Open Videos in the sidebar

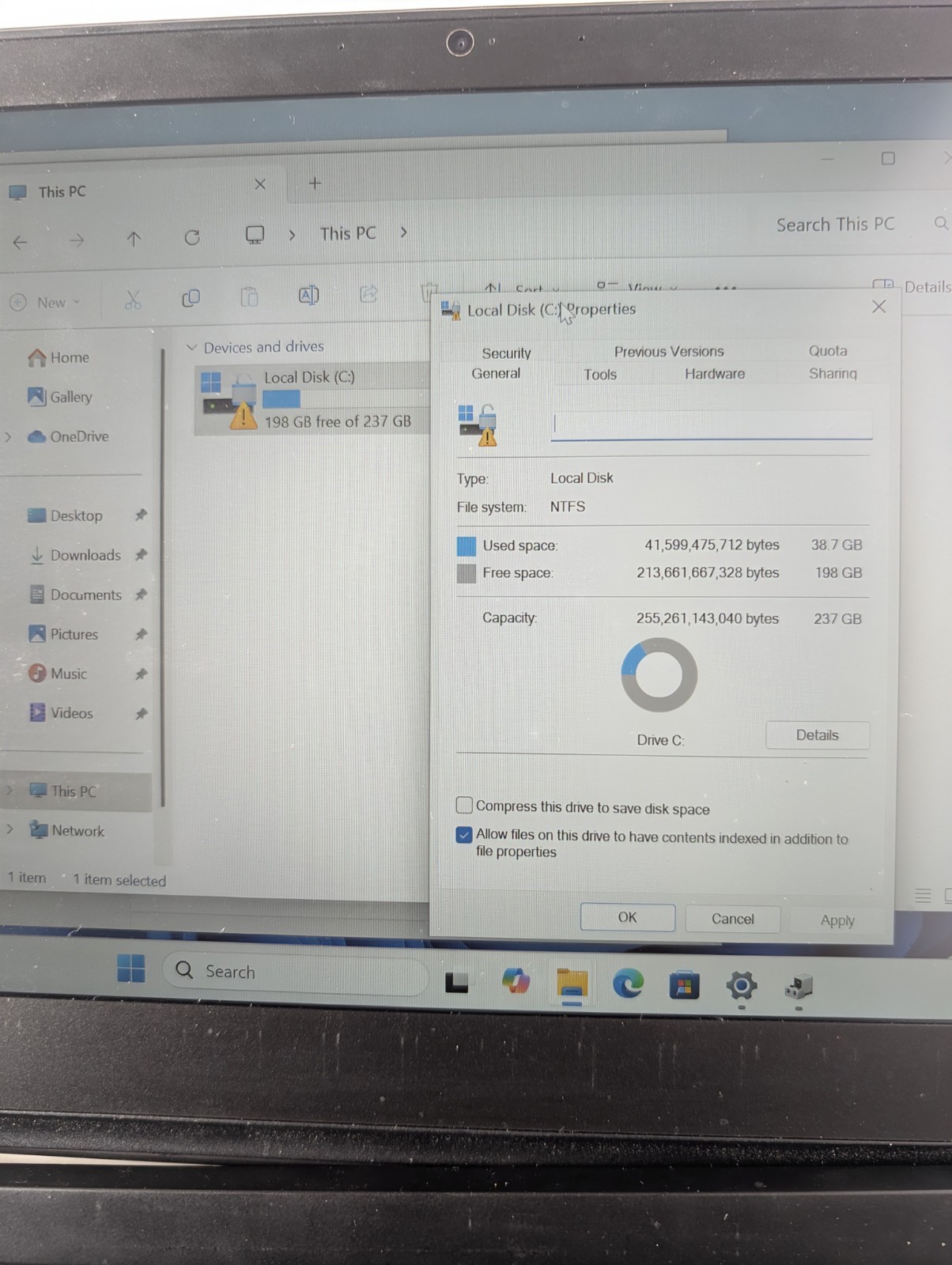(x=60, y=713)
